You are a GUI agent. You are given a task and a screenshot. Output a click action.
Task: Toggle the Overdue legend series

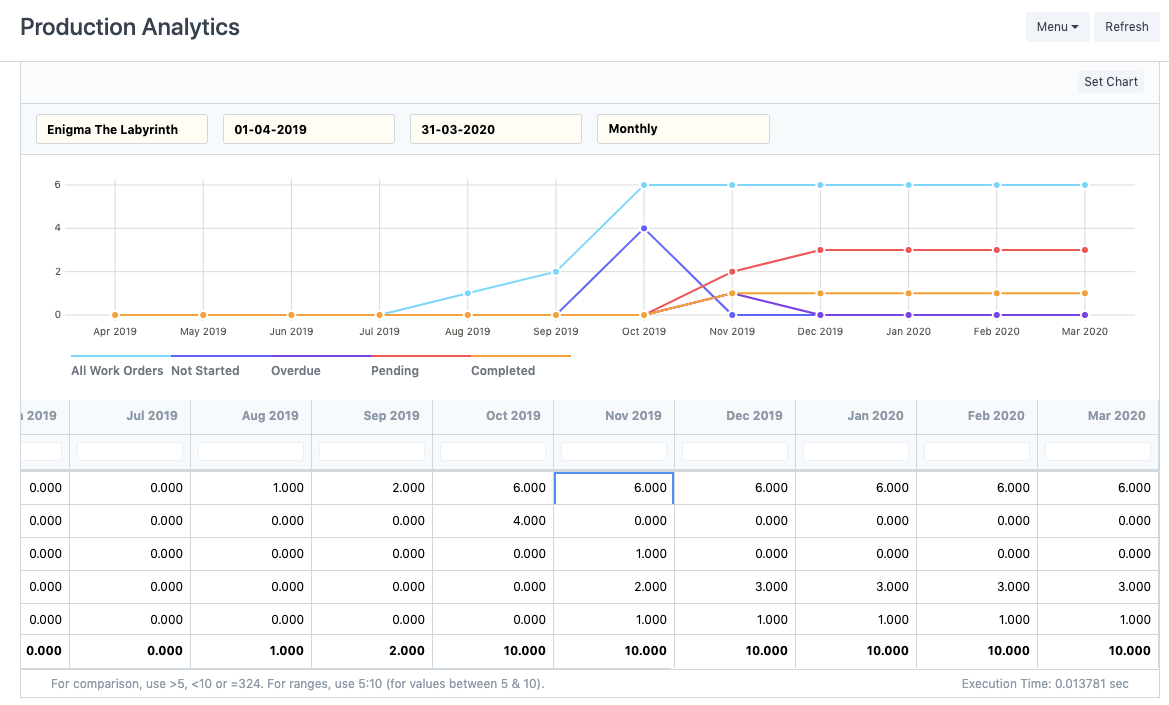(296, 371)
